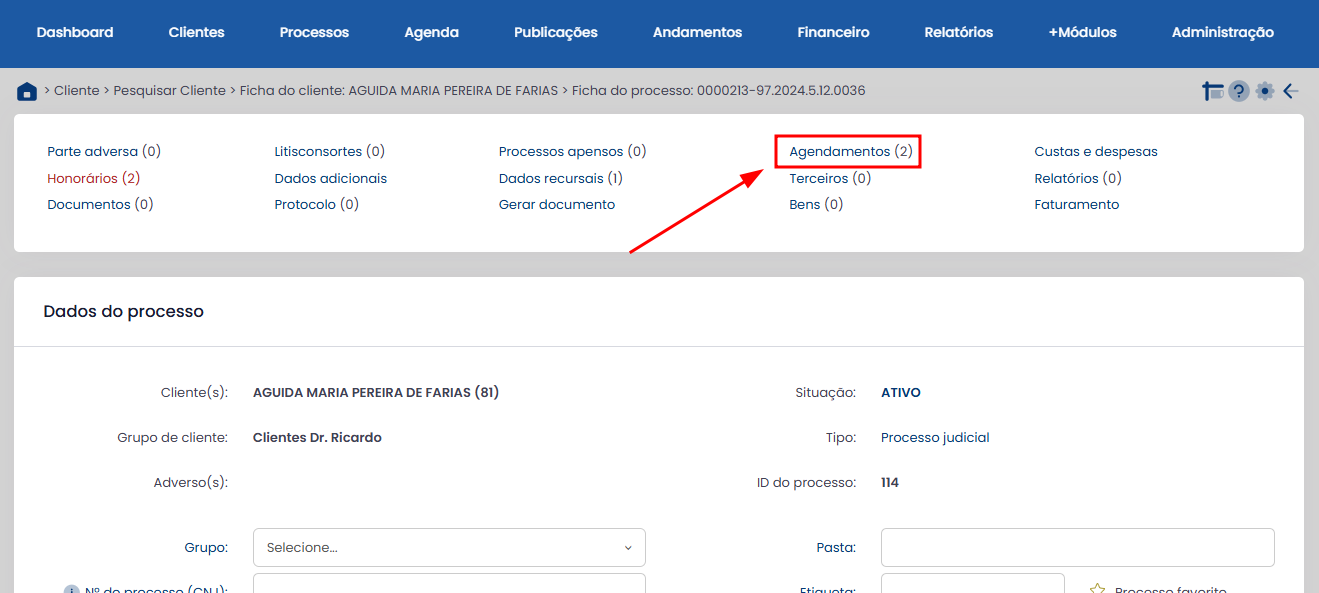Click the info icon beside Nº do processo
Image resolution: width=1319 pixels, height=593 pixels.
point(71,590)
